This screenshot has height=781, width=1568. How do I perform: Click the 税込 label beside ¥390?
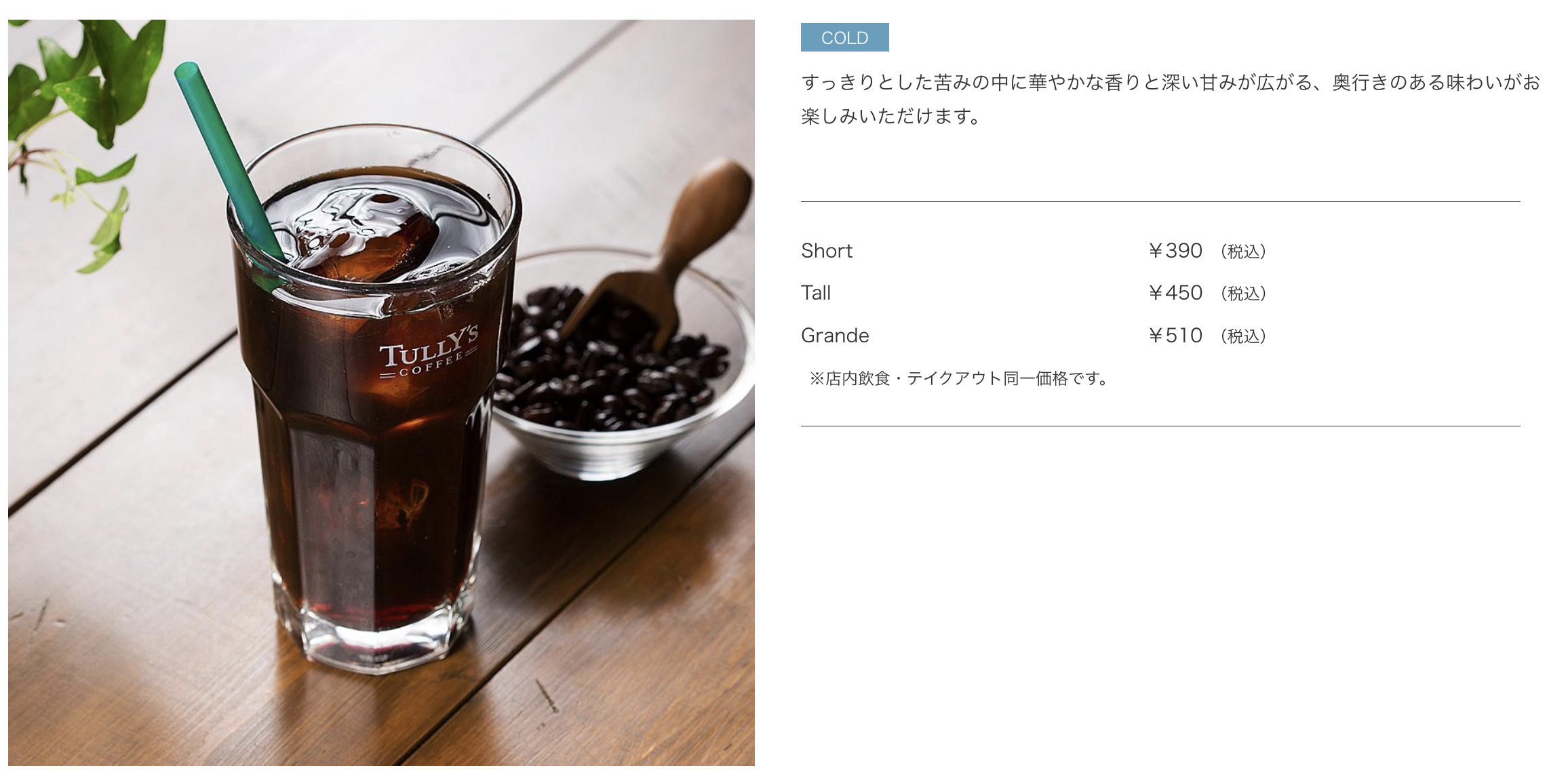[x=1243, y=252]
